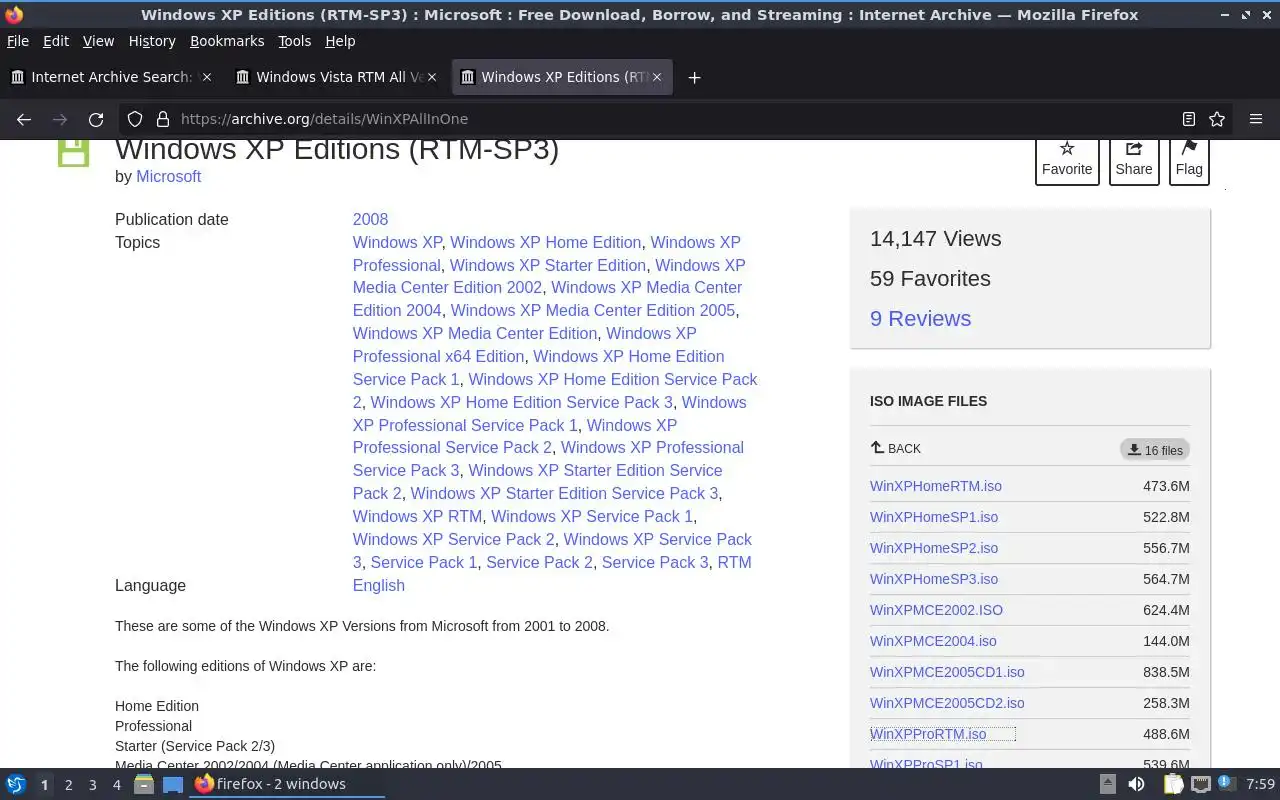Open the system start menu icon

click(16, 784)
